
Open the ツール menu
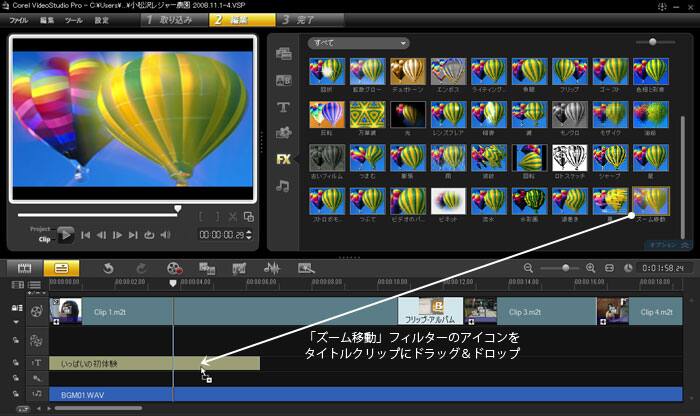pos(74,20)
